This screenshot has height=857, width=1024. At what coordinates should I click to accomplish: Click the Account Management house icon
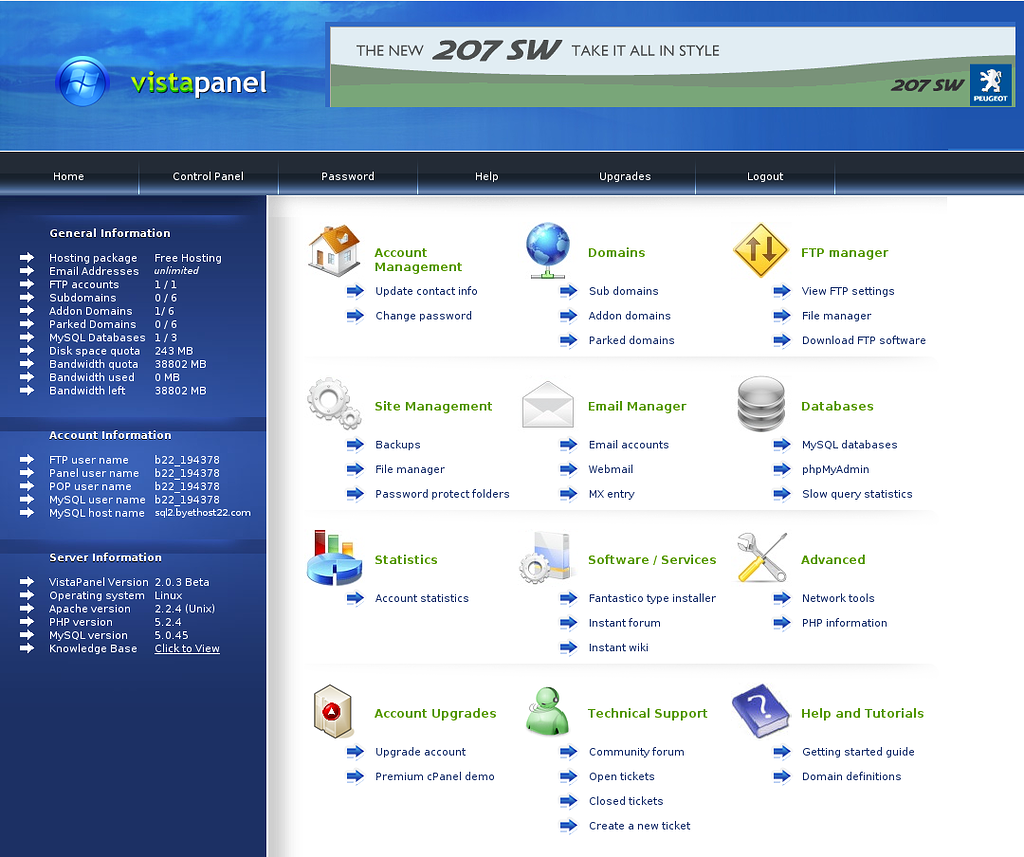click(x=333, y=250)
